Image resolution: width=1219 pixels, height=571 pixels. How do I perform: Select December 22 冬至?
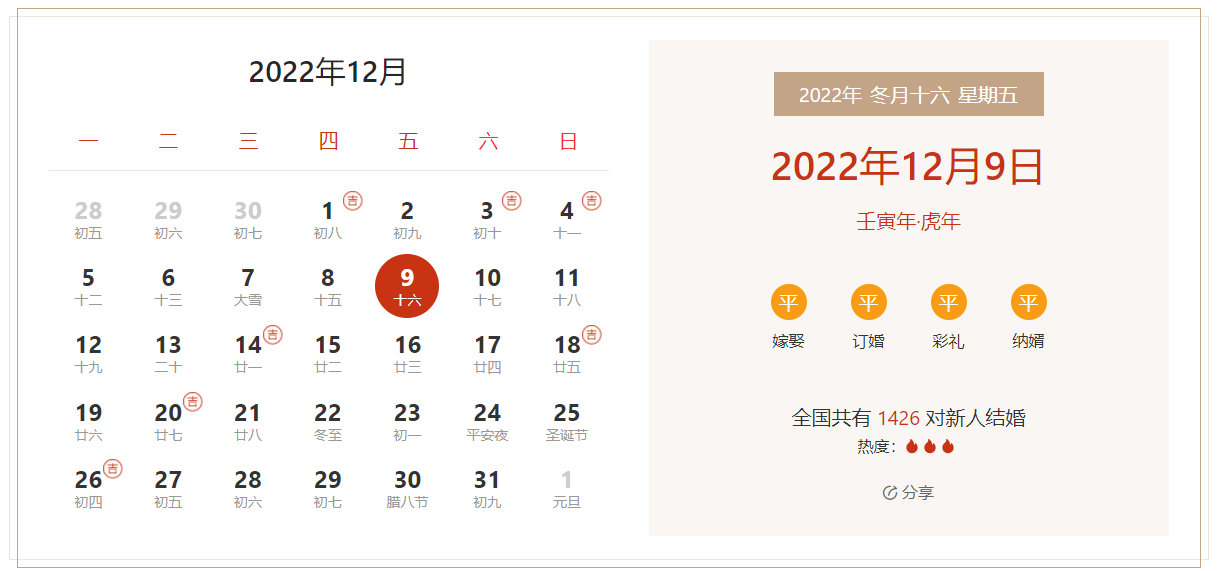328,422
